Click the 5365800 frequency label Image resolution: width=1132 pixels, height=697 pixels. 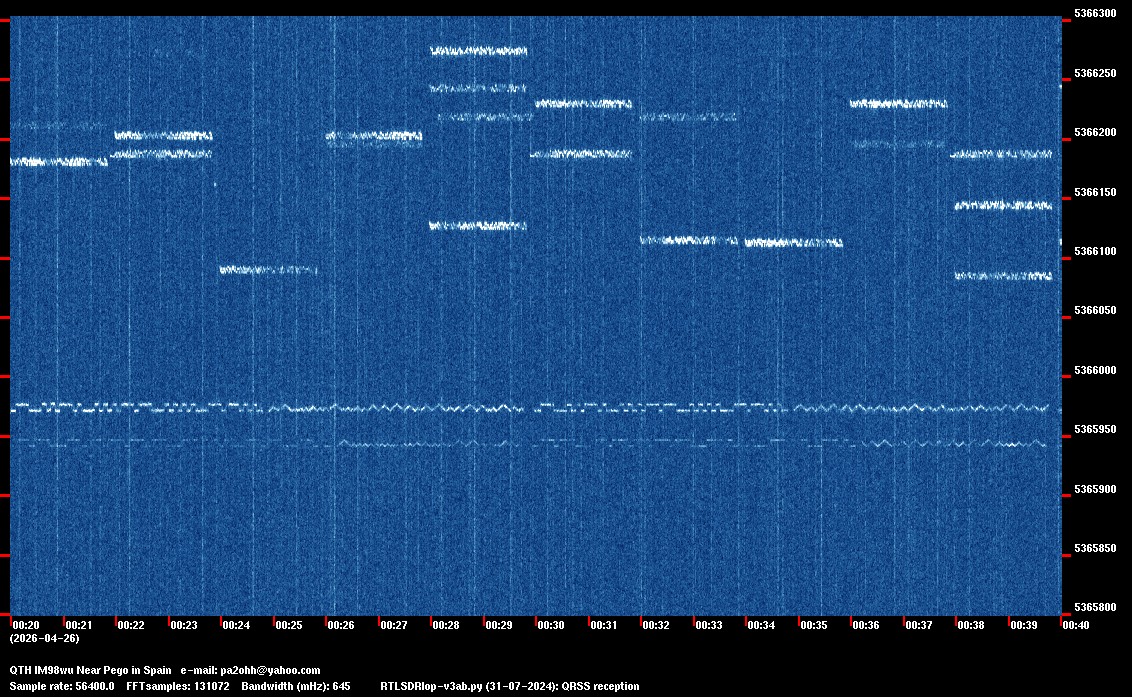click(1094, 608)
